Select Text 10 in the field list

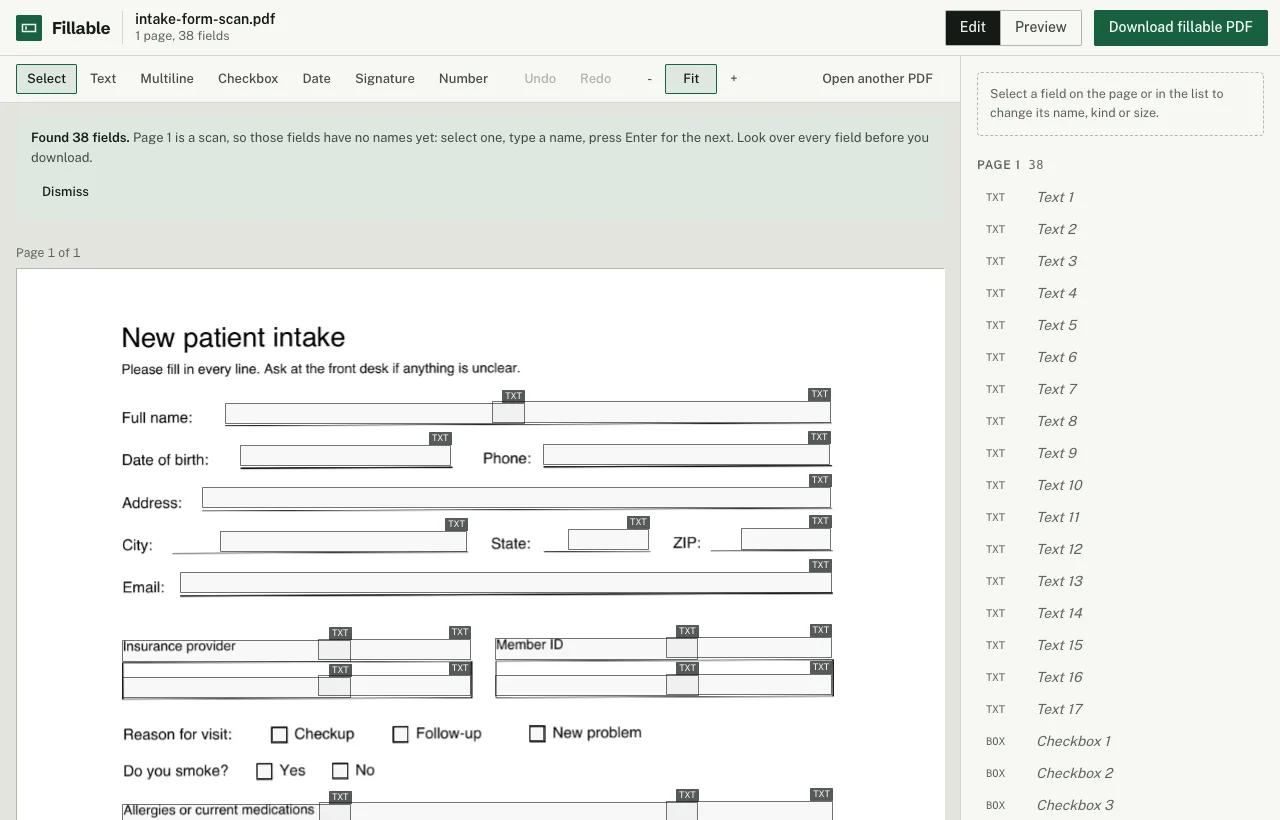[x=1120, y=485]
